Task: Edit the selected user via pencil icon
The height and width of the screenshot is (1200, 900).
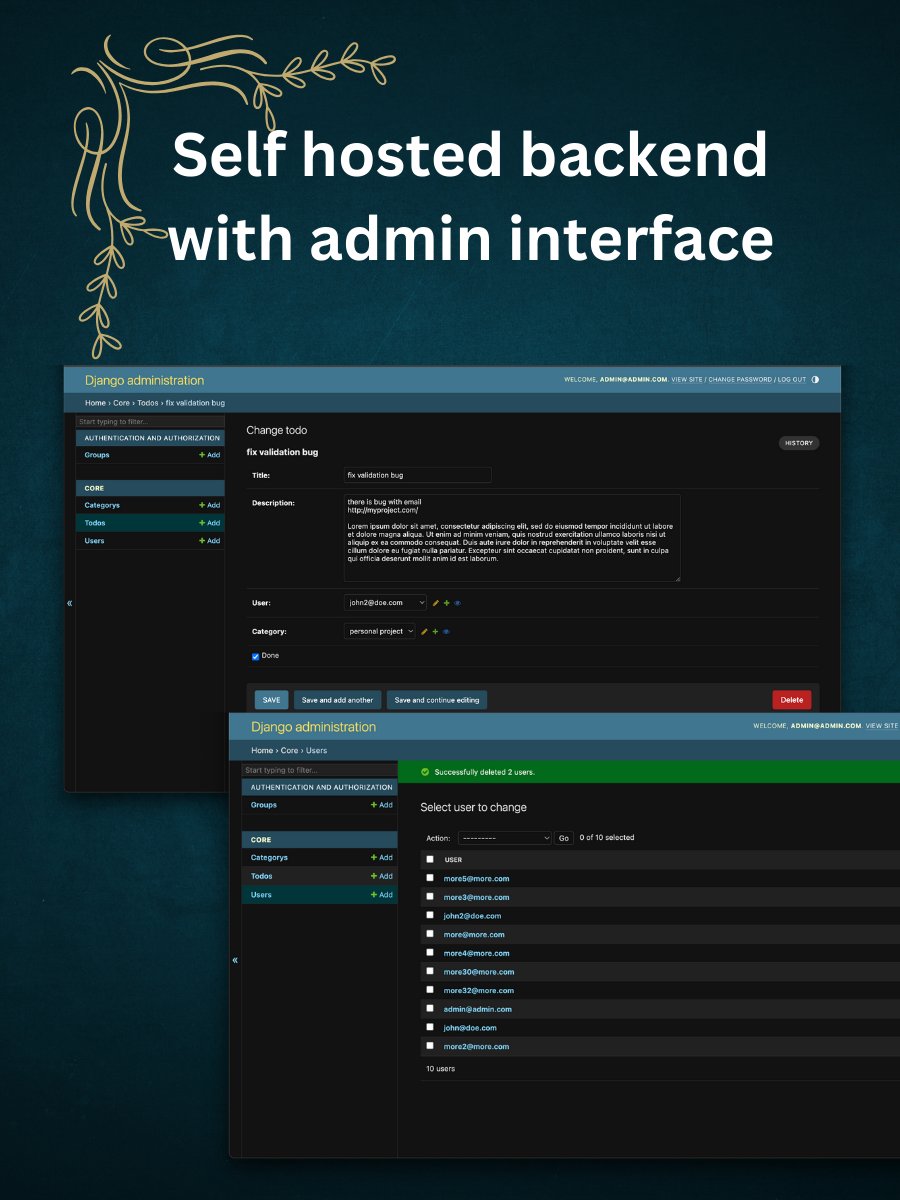Action: click(x=435, y=602)
